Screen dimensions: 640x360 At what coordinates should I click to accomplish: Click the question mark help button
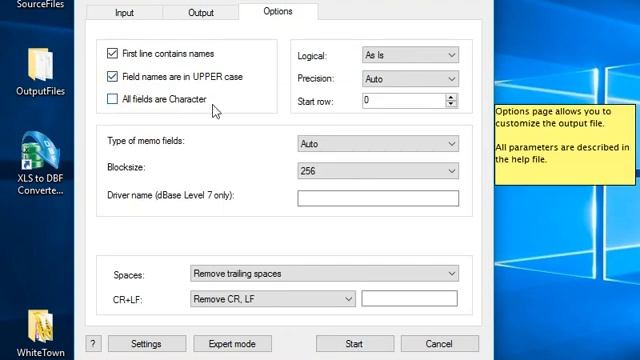point(93,344)
